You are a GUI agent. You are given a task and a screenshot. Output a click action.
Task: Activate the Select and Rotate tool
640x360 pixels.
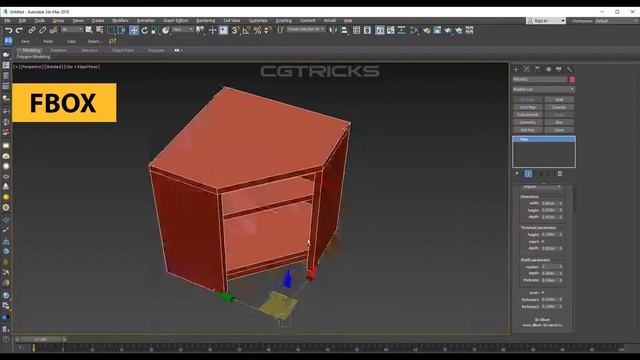tap(144, 30)
